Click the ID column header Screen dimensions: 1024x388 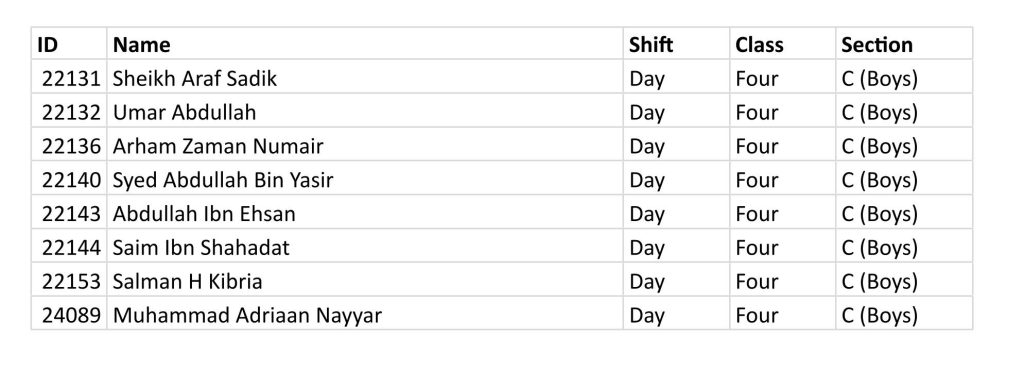click(69, 44)
